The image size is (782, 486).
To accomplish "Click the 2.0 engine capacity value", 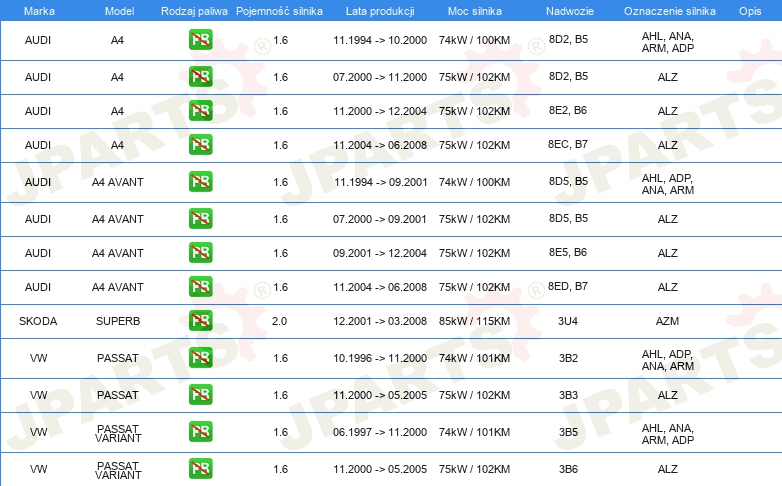I will 279,321.
